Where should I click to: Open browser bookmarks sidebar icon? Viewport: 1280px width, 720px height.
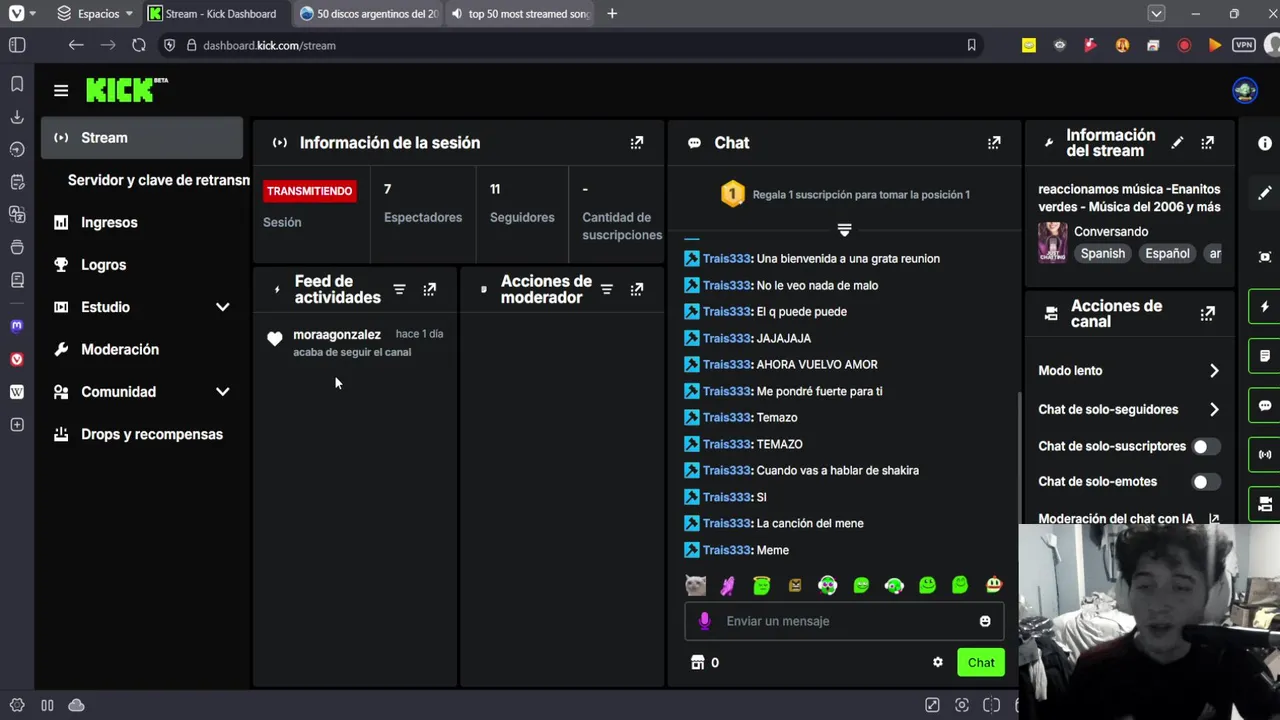[x=17, y=84]
